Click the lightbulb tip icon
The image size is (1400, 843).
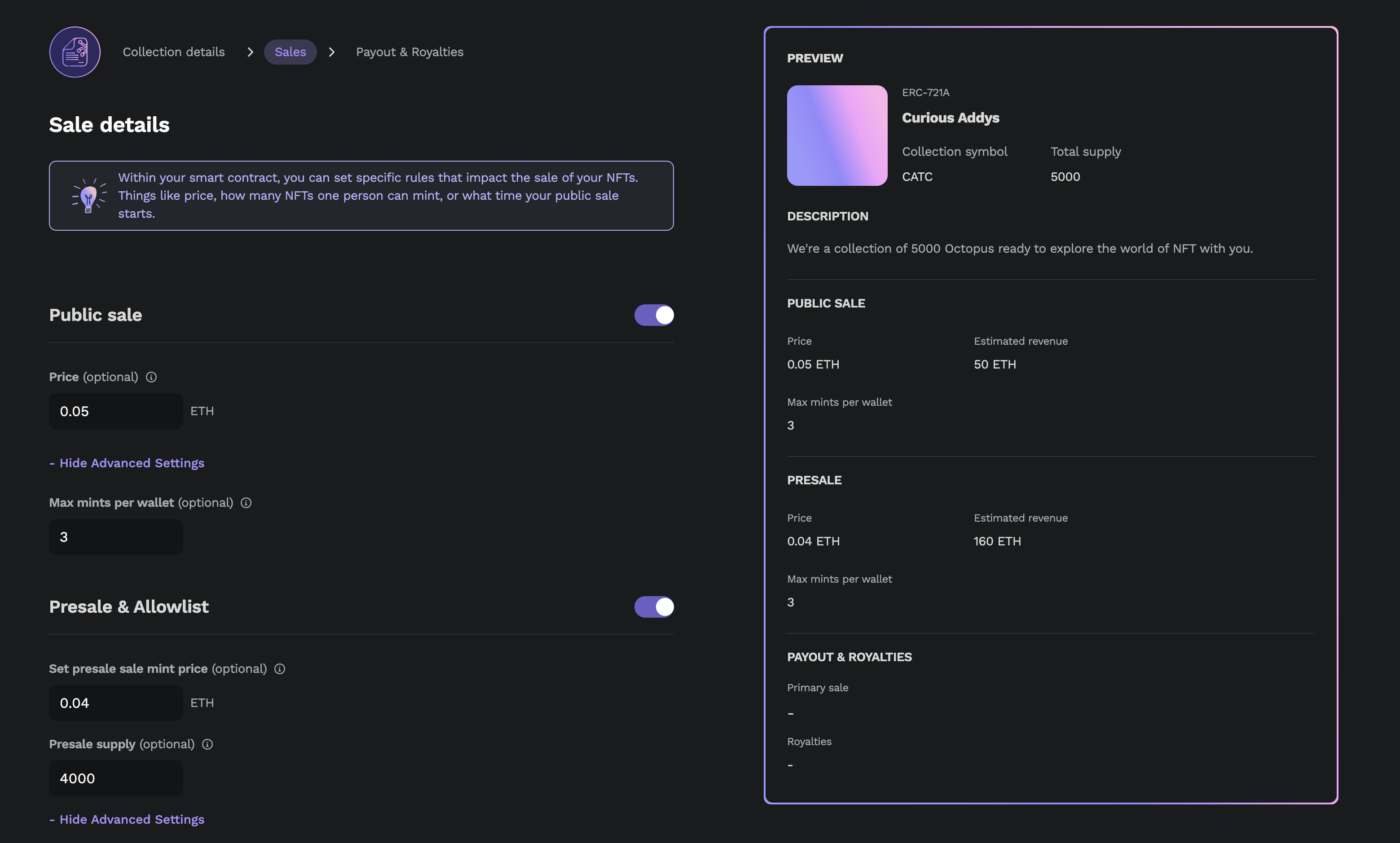point(88,196)
